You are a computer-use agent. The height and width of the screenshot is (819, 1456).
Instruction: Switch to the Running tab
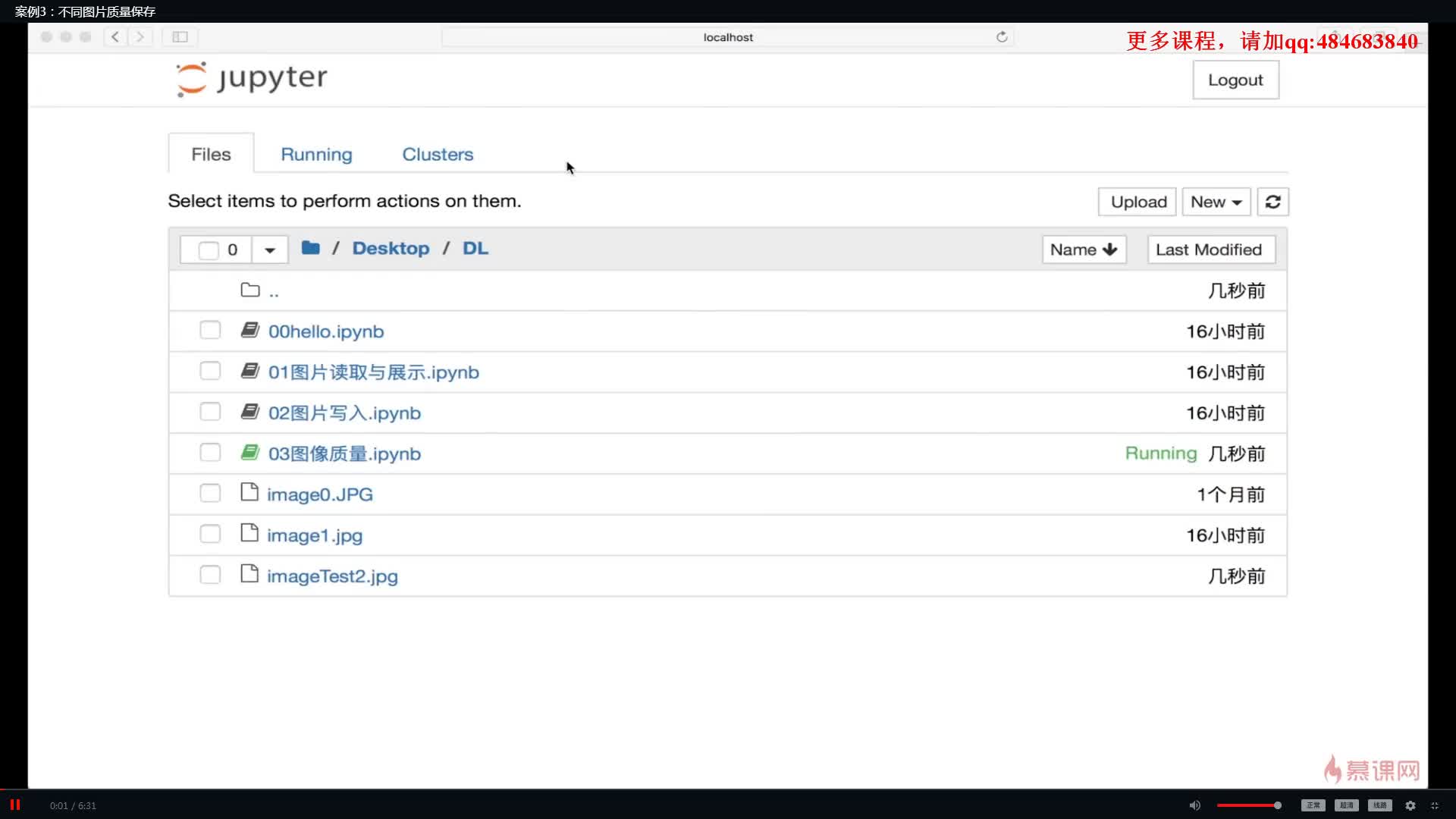pyautogui.click(x=316, y=154)
